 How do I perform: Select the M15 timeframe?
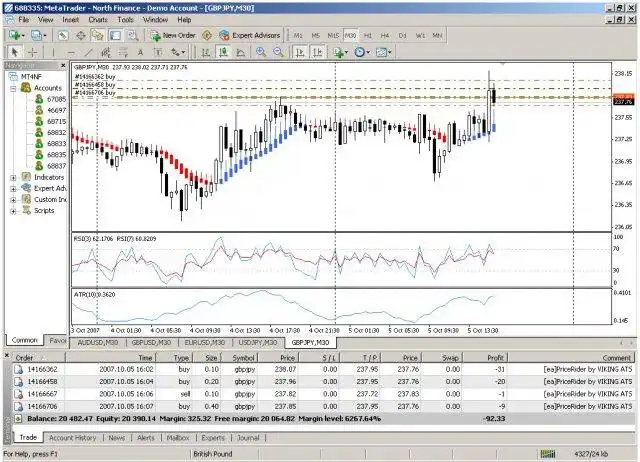click(333, 36)
